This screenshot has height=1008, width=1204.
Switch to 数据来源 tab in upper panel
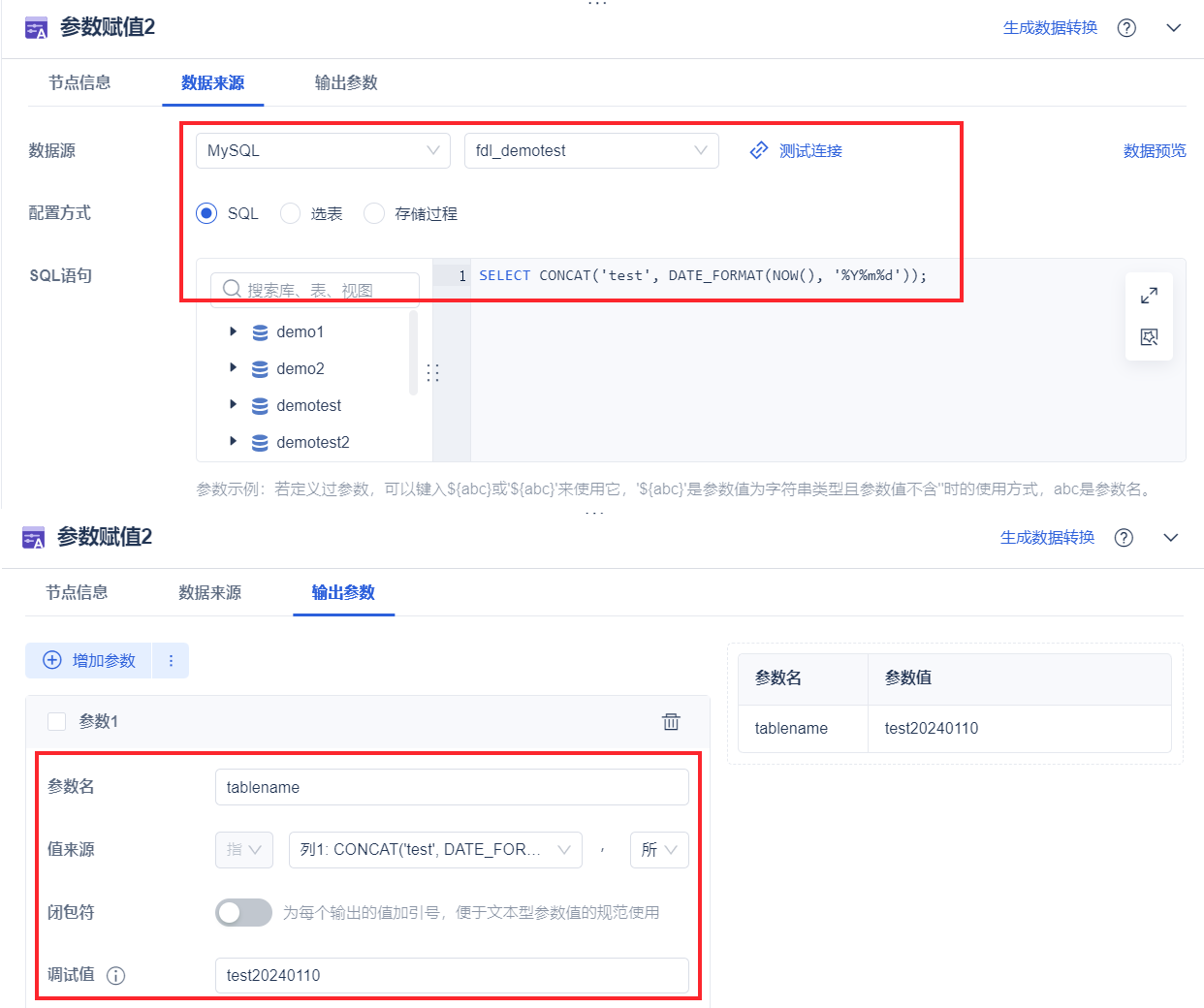212,82
